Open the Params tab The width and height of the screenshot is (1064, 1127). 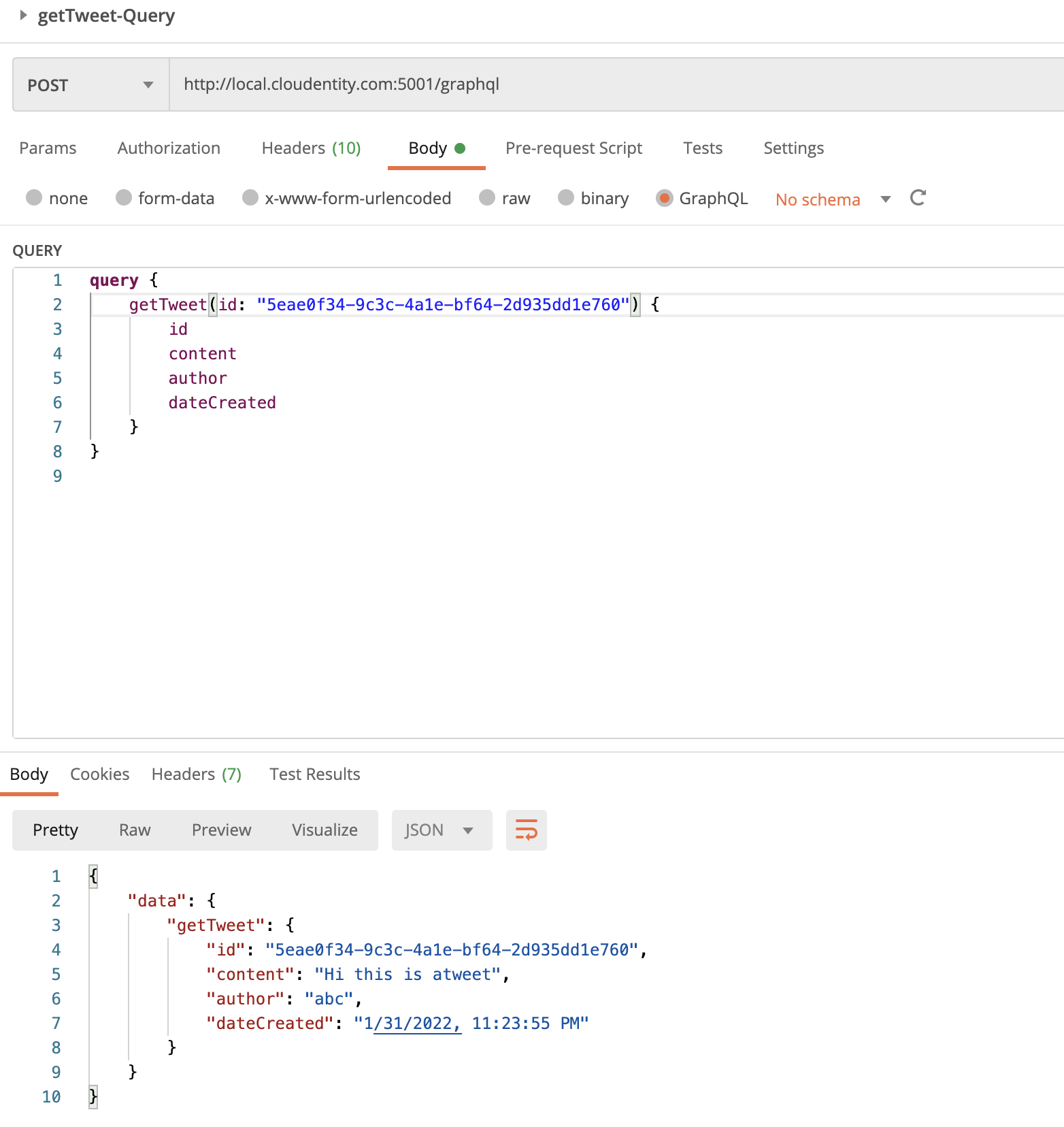click(48, 148)
